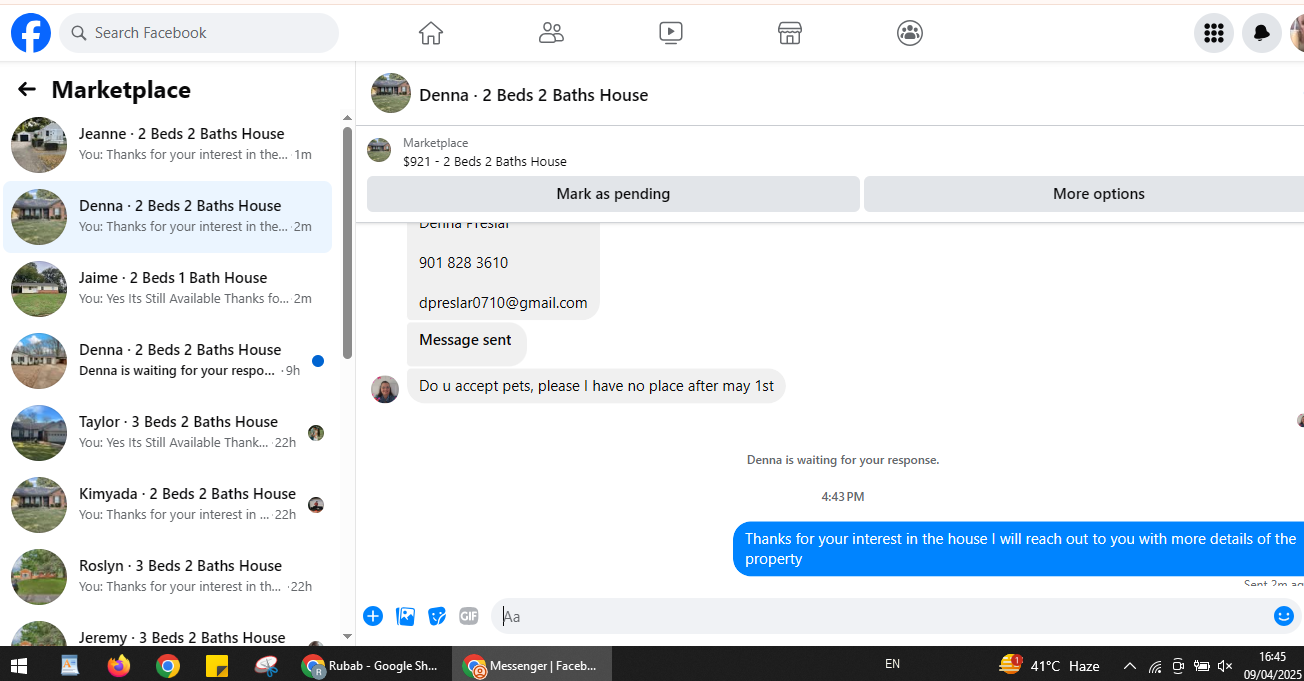
Task: Open Jaime · 2 Beds 1 Bath conversation
Action: pyautogui.click(x=168, y=289)
